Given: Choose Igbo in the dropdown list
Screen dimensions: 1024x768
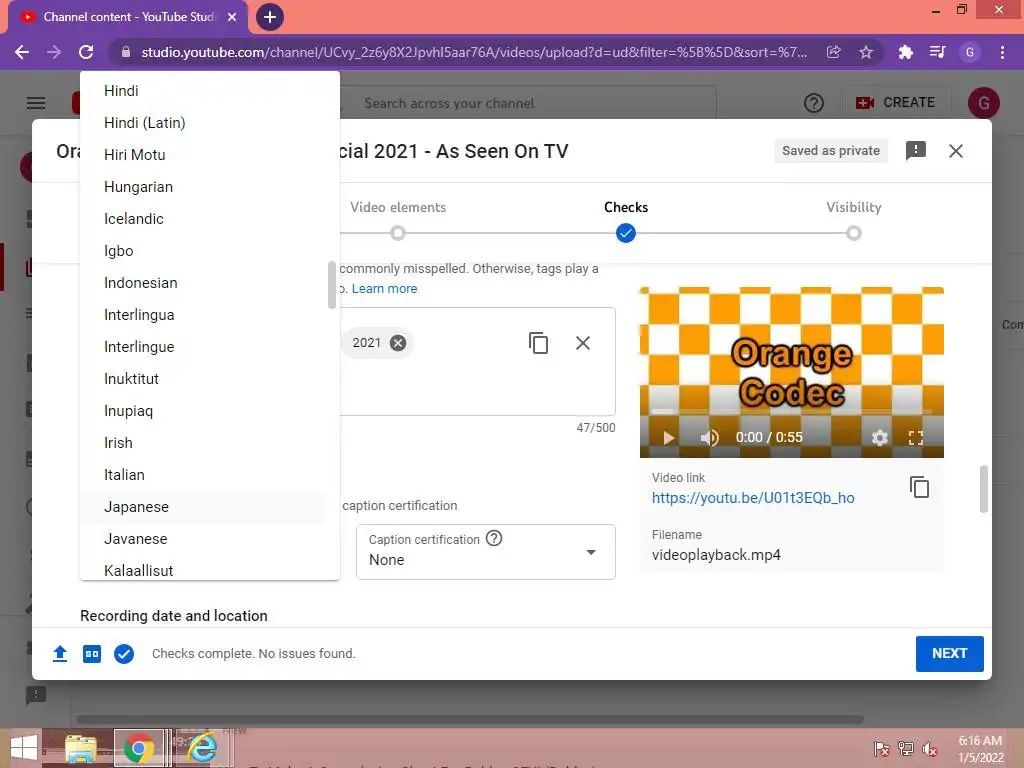Looking at the screenshot, I should point(202,251).
